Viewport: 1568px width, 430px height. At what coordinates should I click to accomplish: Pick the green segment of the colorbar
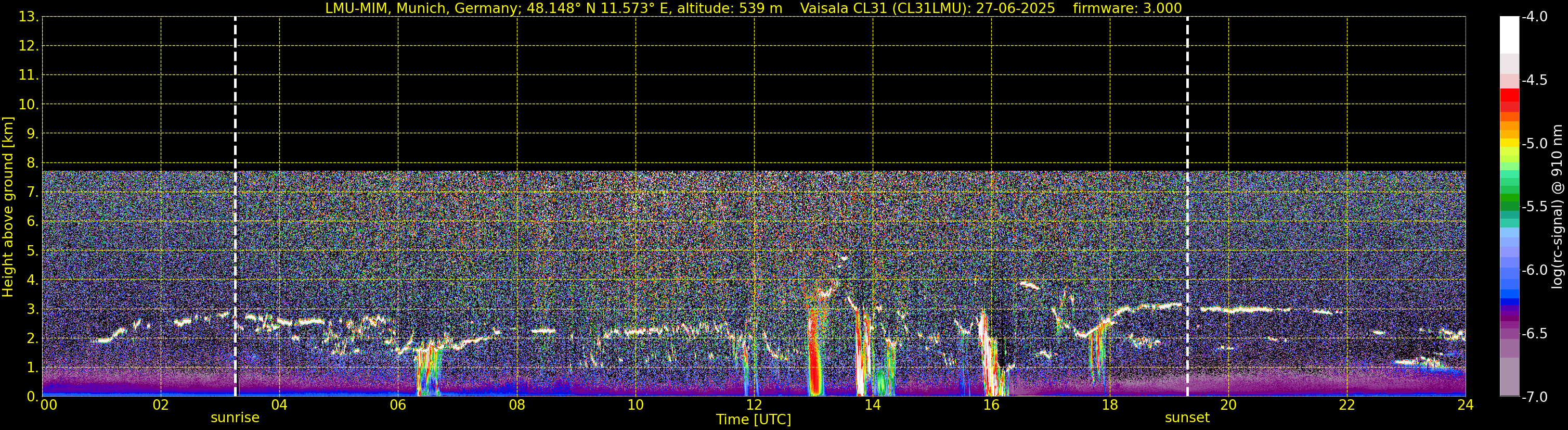tap(1510, 198)
